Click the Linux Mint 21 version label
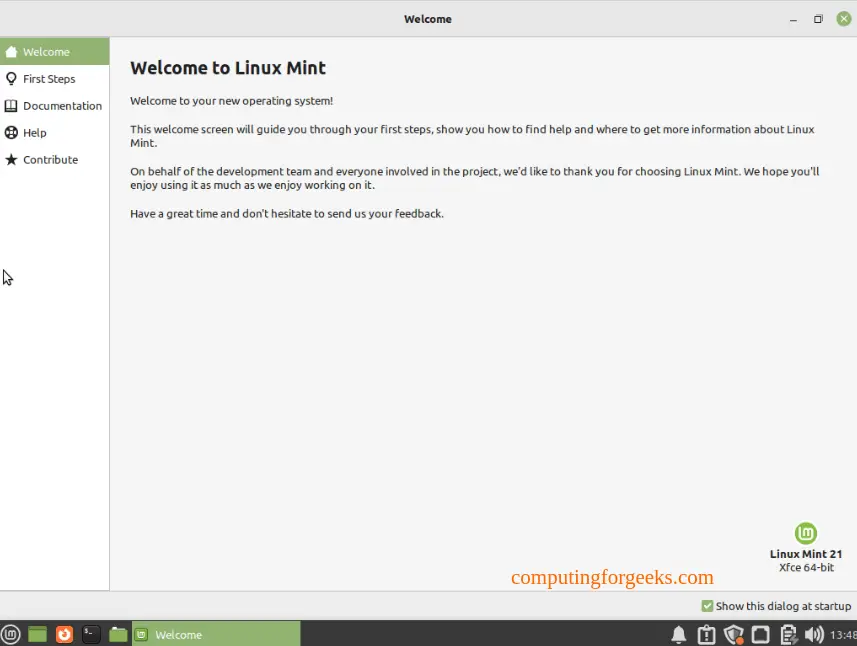857x646 pixels. [806, 554]
